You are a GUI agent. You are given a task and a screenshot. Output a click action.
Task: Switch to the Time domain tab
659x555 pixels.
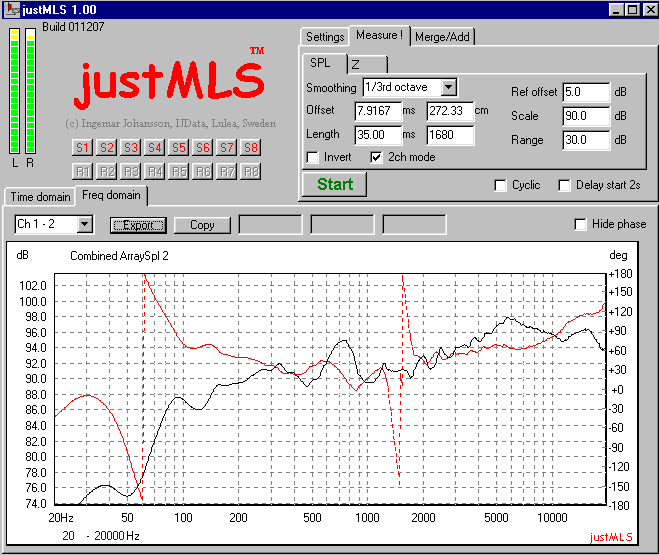tap(40, 197)
